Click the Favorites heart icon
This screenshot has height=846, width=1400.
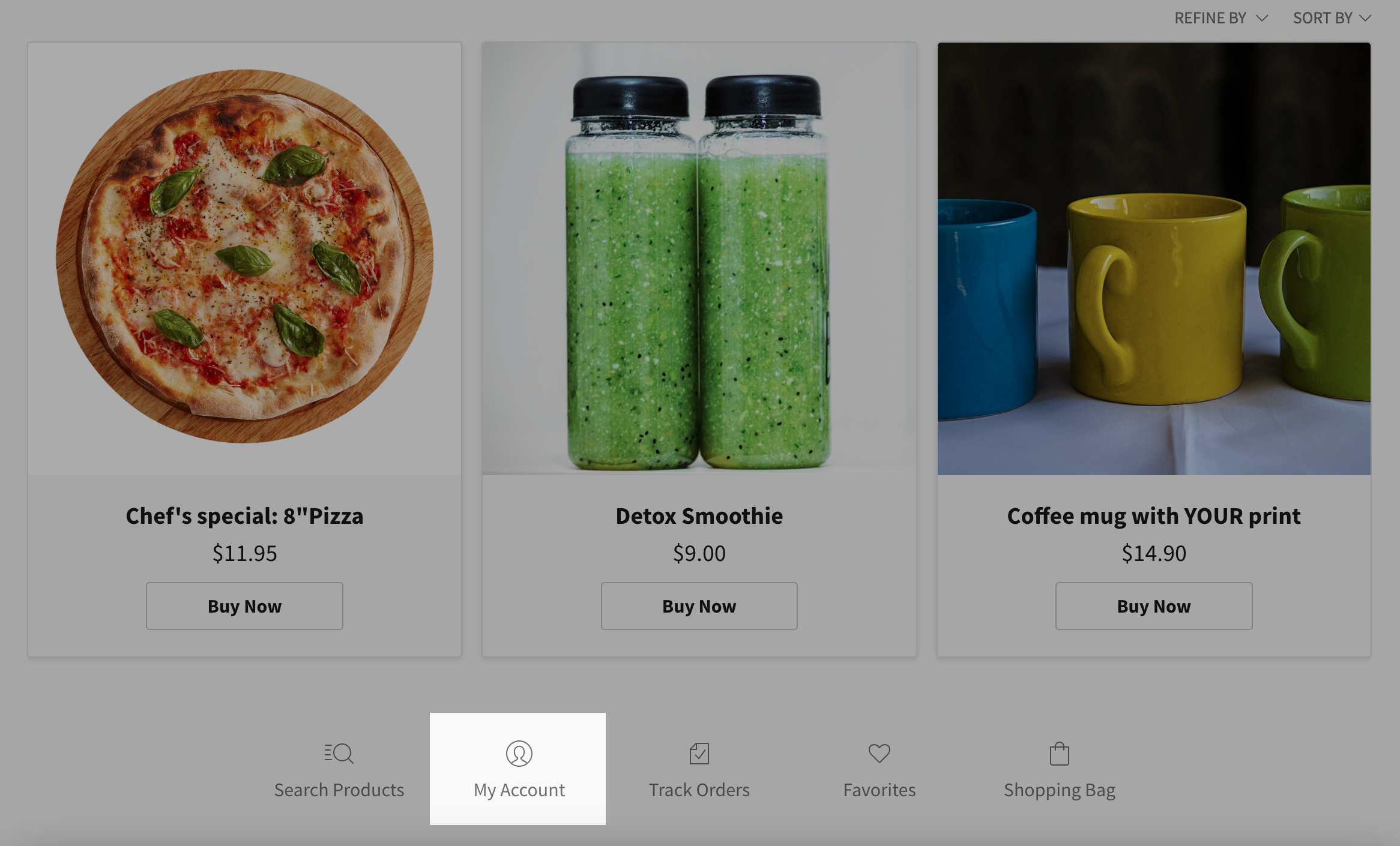coord(879,753)
